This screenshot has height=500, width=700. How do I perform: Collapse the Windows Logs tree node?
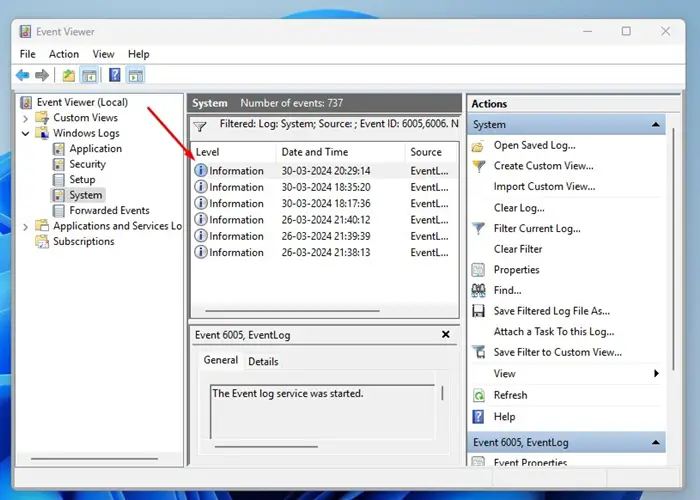(25, 133)
